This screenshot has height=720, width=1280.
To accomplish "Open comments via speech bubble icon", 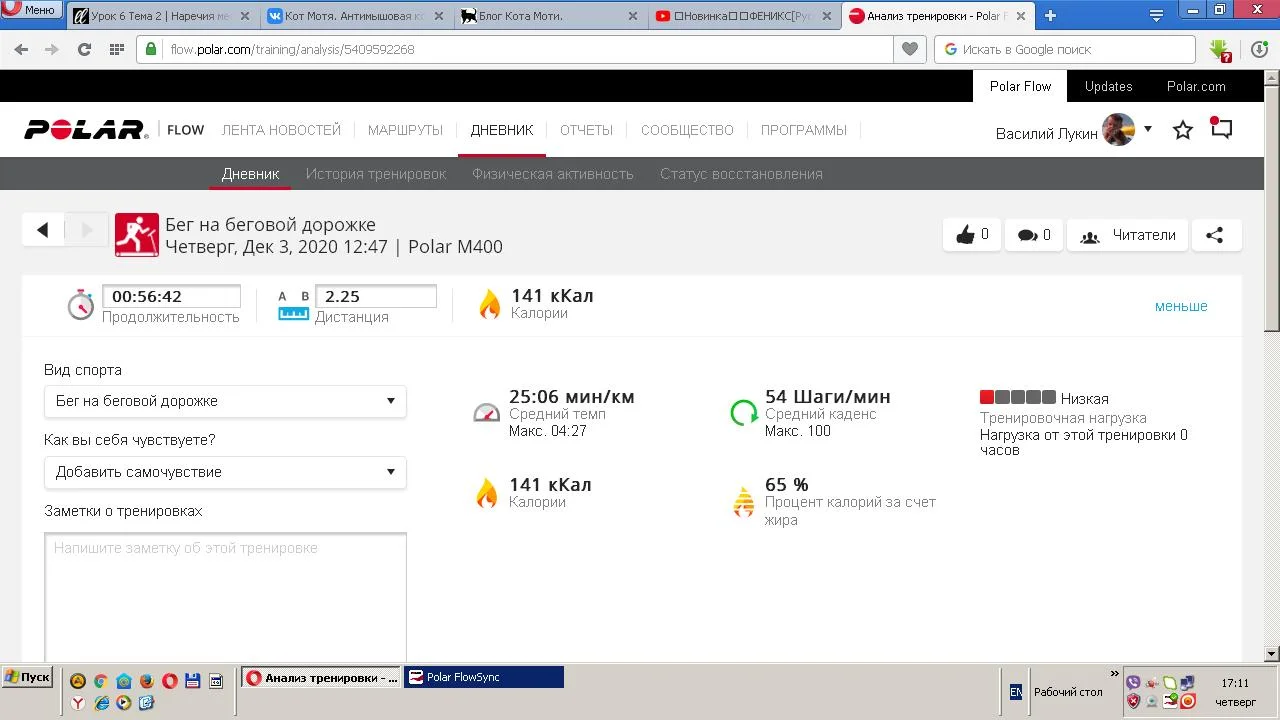I will tap(1033, 235).
